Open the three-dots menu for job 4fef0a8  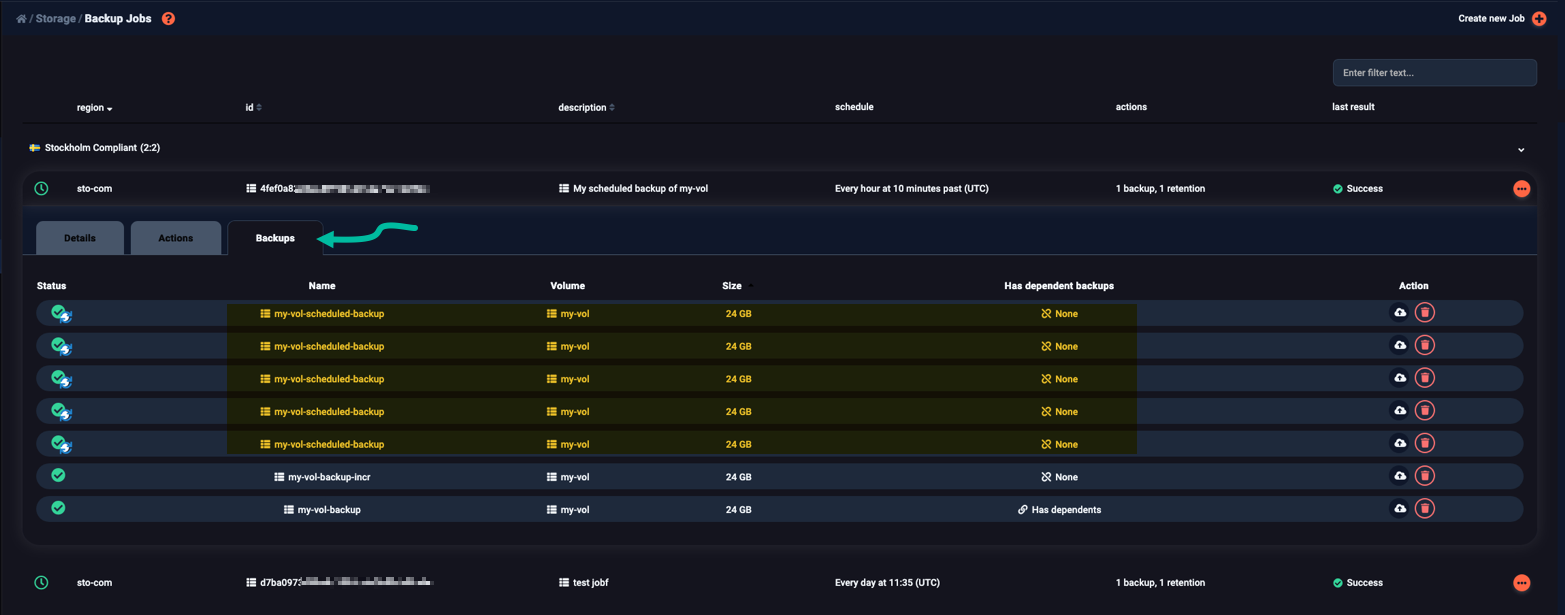[x=1521, y=189]
